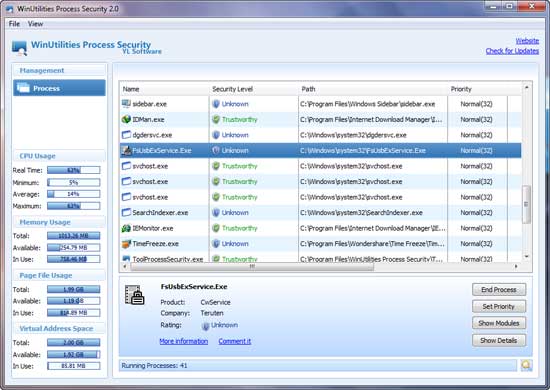Image resolution: width=550 pixels, height=390 pixels.
Task: Open the Check for Updates link
Action: pos(512,51)
